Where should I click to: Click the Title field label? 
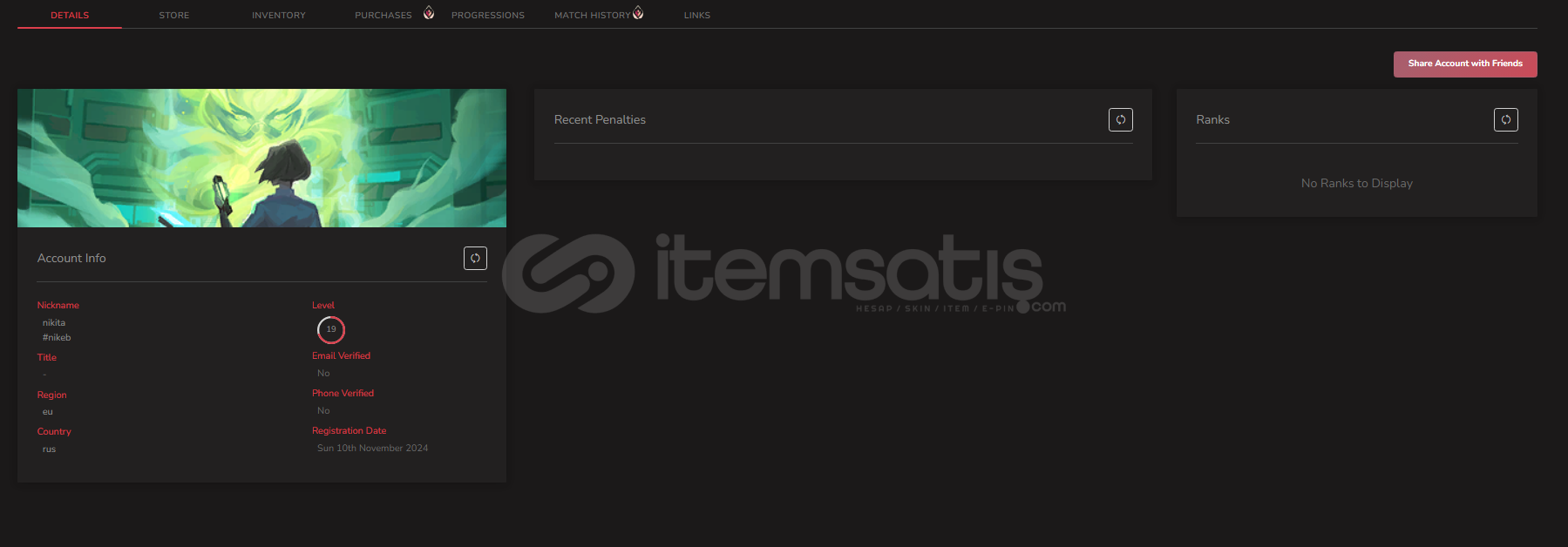click(x=47, y=357)
